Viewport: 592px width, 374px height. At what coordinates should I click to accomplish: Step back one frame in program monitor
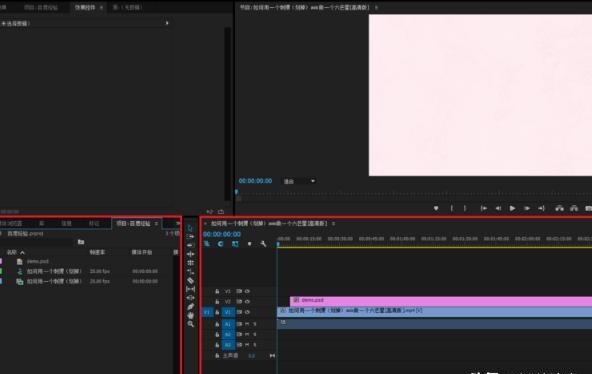498,208
